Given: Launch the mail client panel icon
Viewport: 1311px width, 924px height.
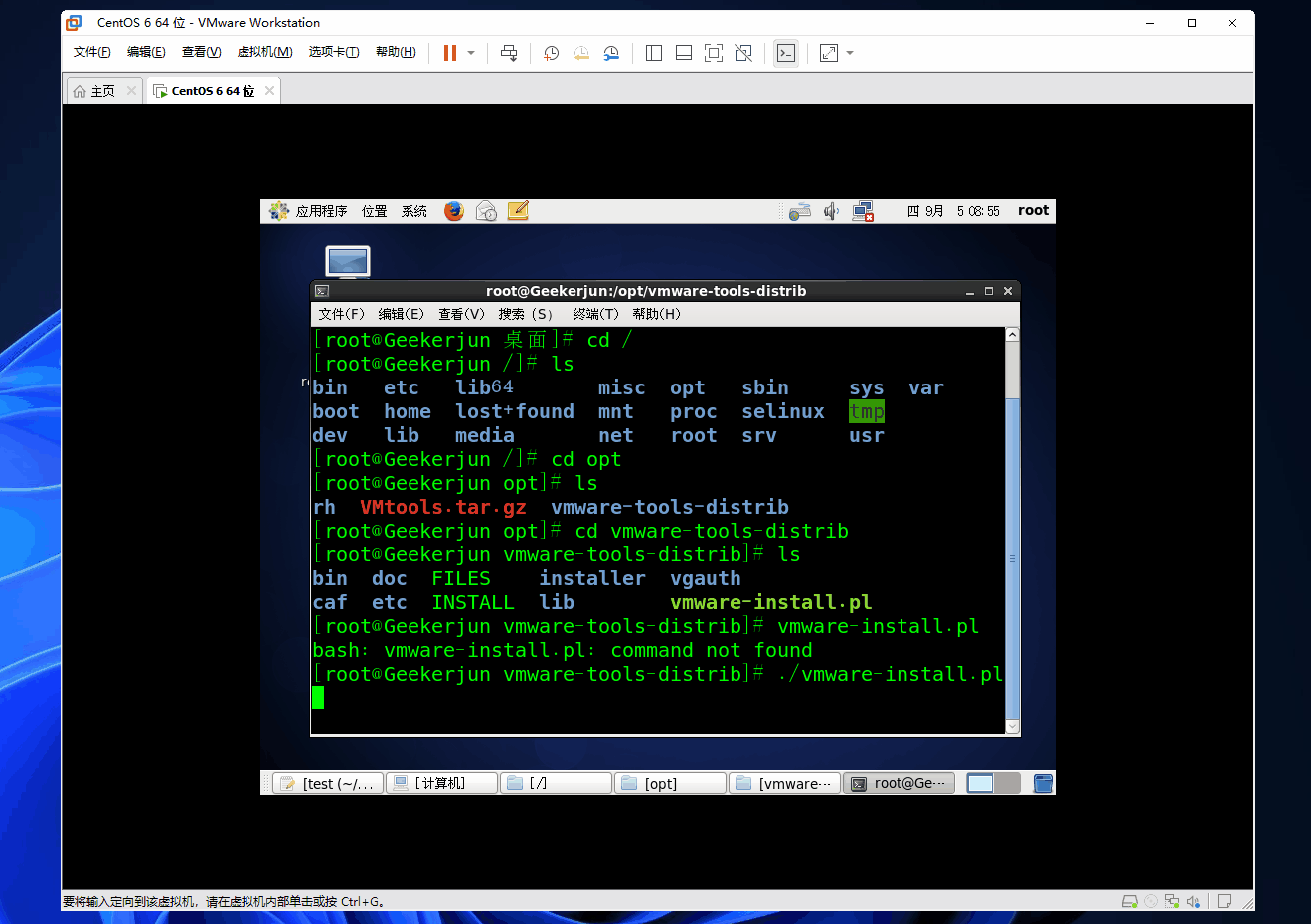Looking at the screenshot, I should coord(486,211).
